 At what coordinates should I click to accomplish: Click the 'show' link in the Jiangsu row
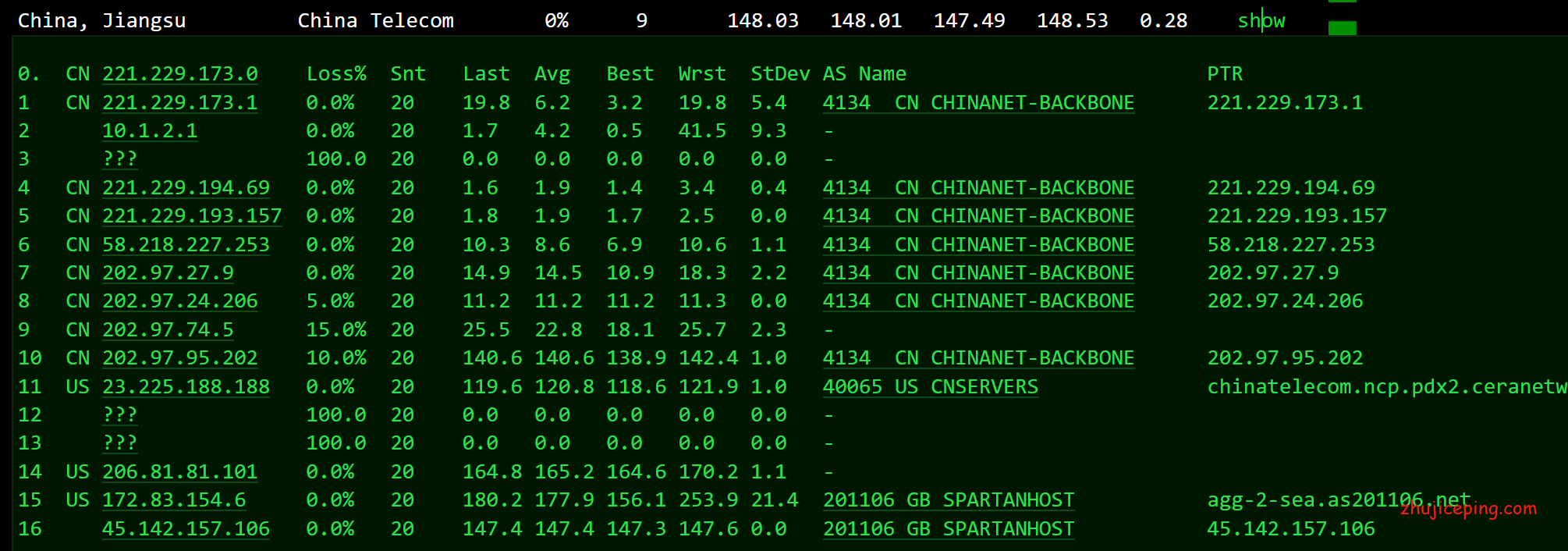1261,20
